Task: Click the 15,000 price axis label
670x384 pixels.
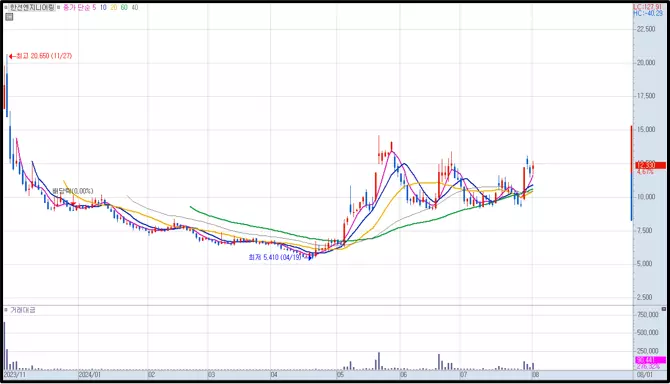Action: [x=646, y=129]
